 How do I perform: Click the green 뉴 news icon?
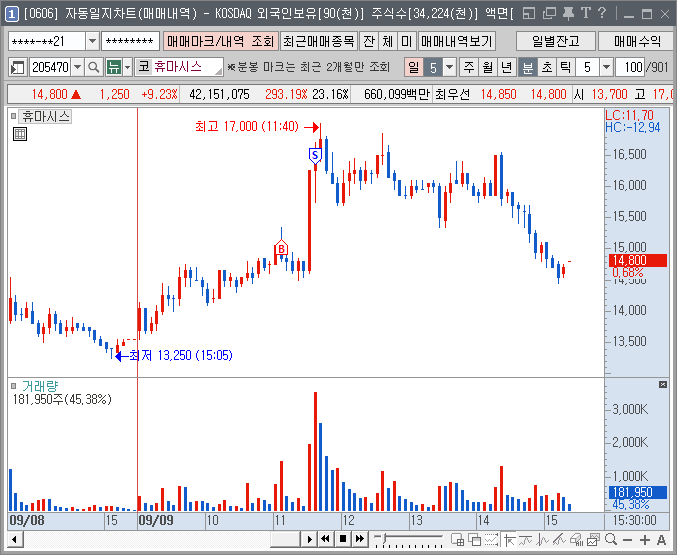[114, 67]
